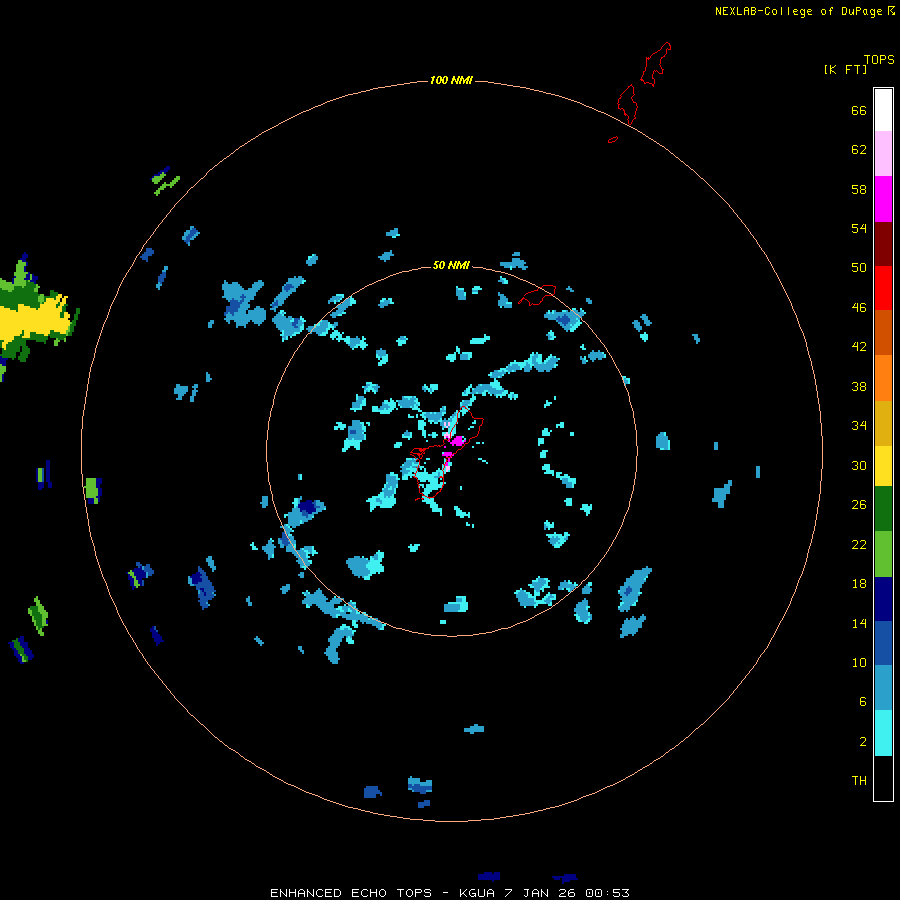The image size is (900, 900).
Task: Click the medium blue 14 legend swatch
Action: click(x=883, y=643)
